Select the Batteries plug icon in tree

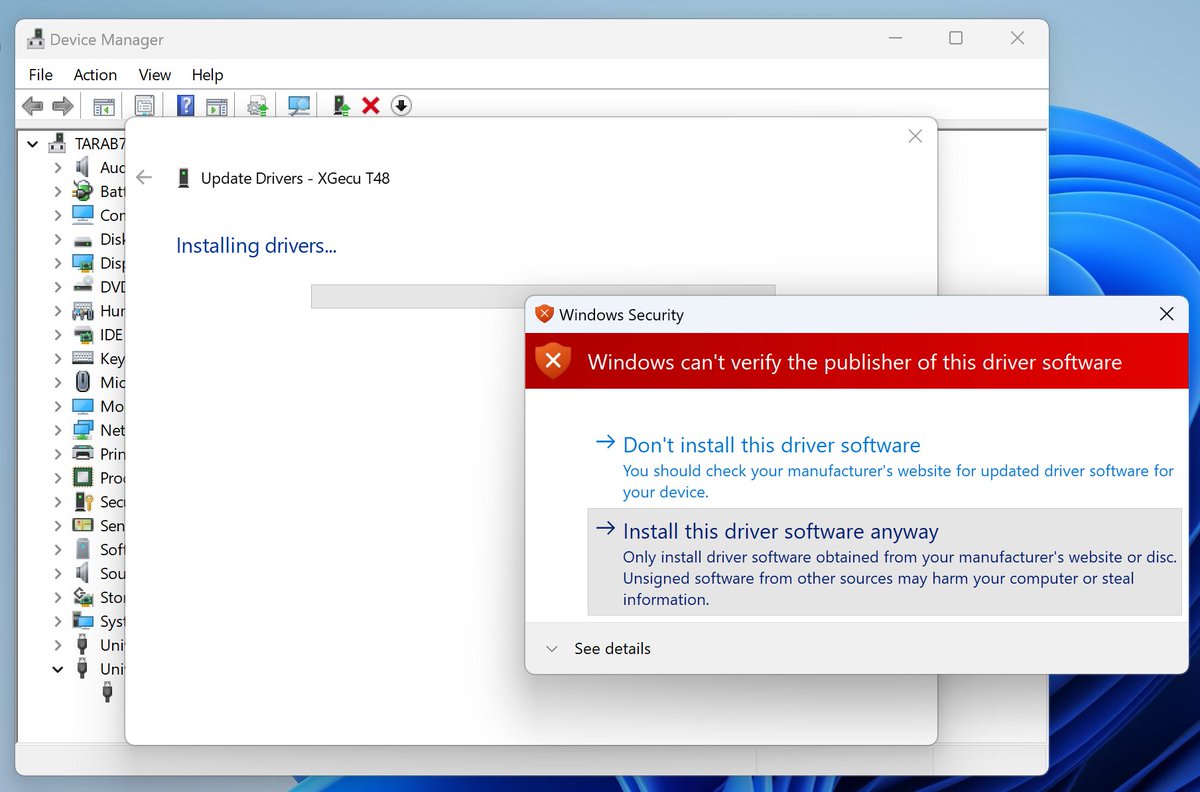[82, 191]
